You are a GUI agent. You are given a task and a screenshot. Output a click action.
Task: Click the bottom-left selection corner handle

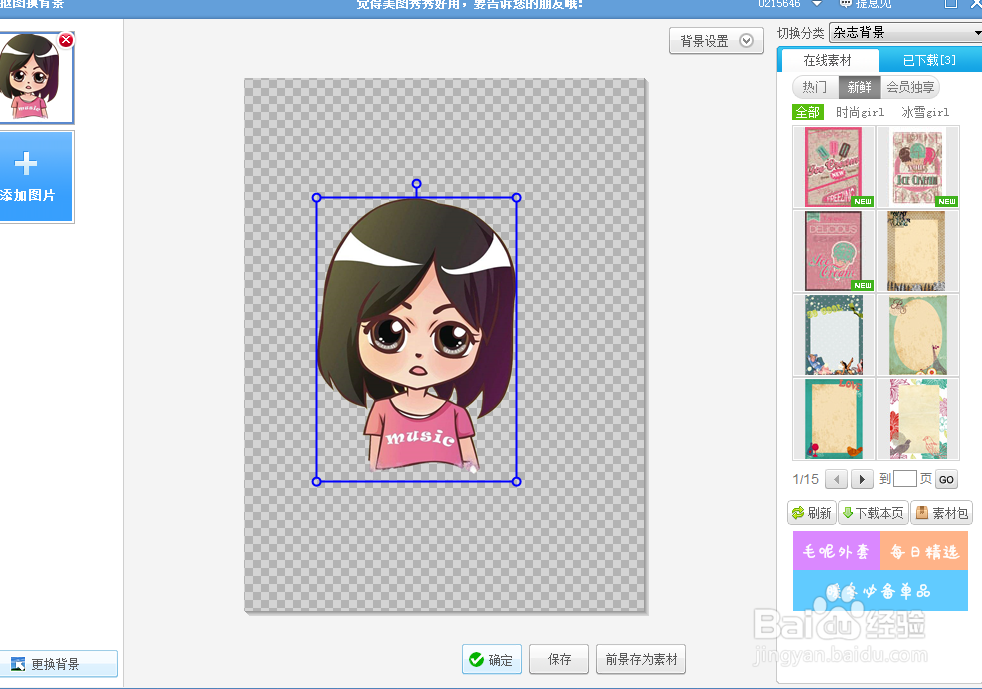tap(316, 482)
